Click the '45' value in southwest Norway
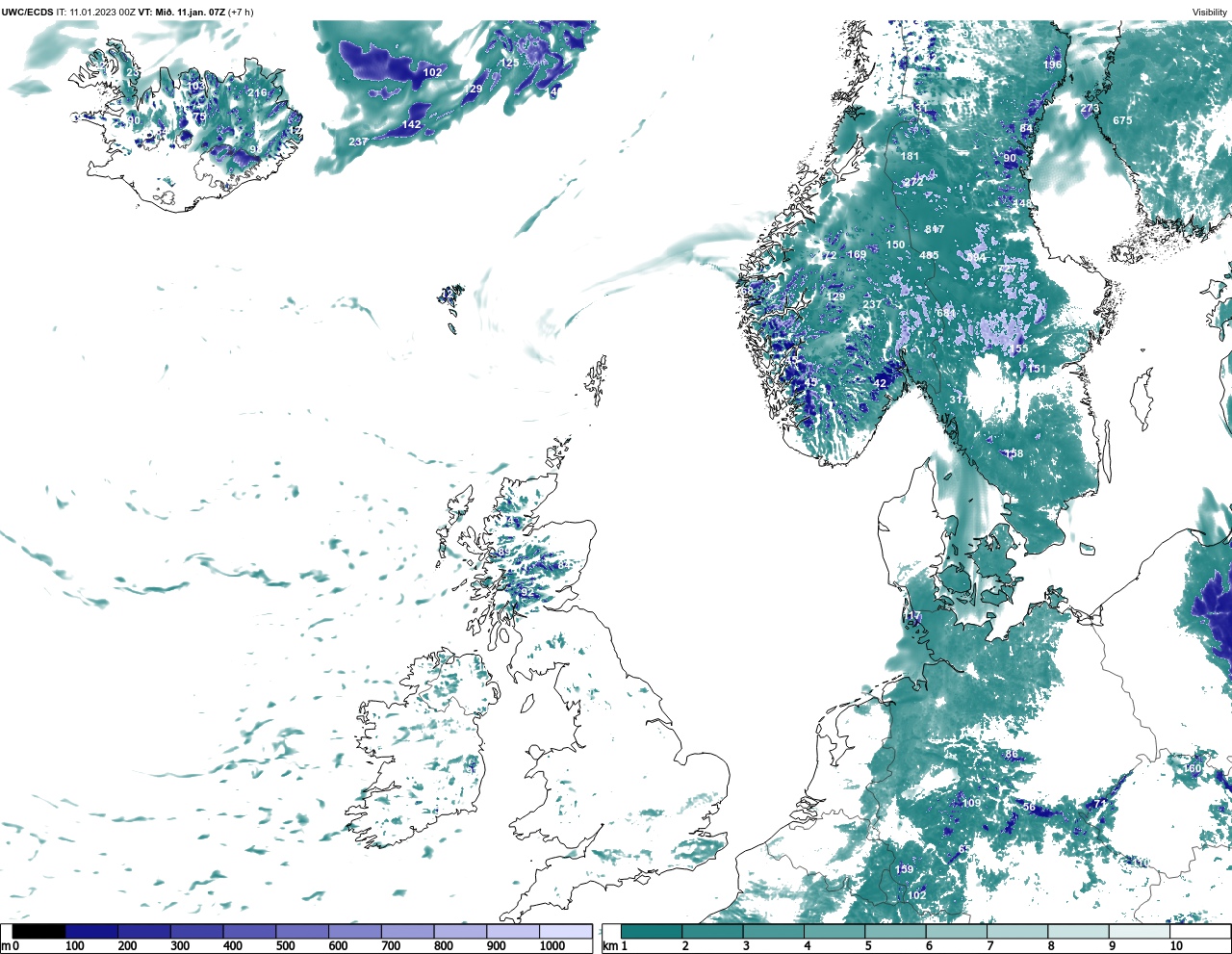This screenshot has height=954, width=1232. pyautogui.click(x=810, y=382)
